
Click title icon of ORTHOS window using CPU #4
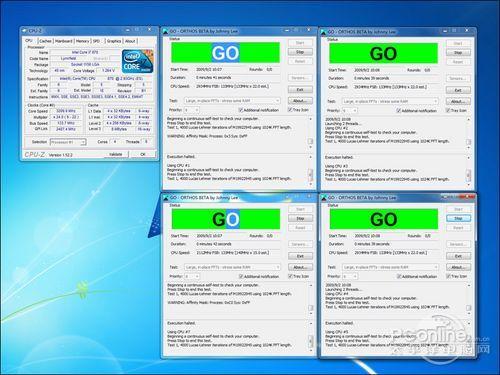click(324, 198)
